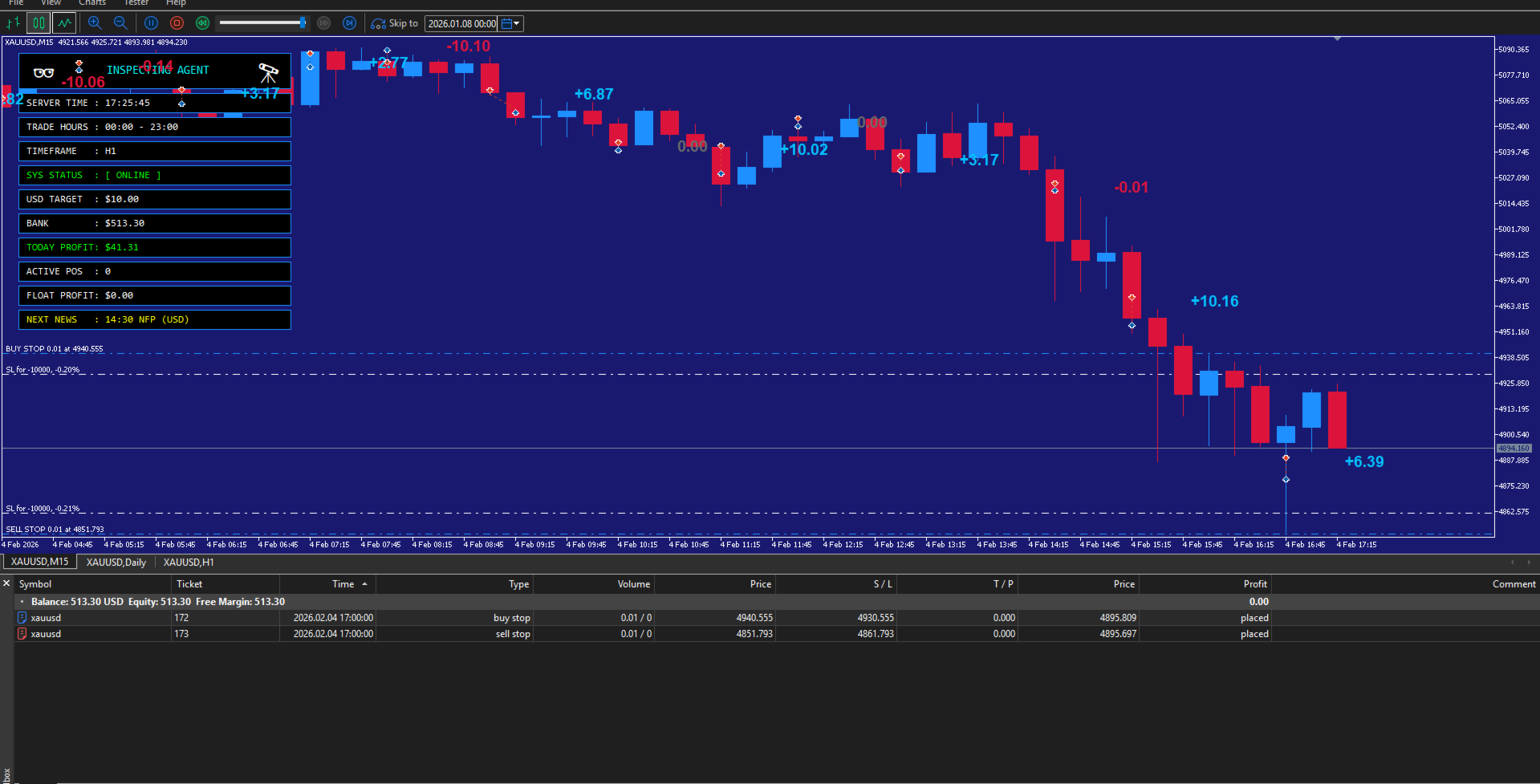
Task: Click the S / L column header
Action: (836, 584)
